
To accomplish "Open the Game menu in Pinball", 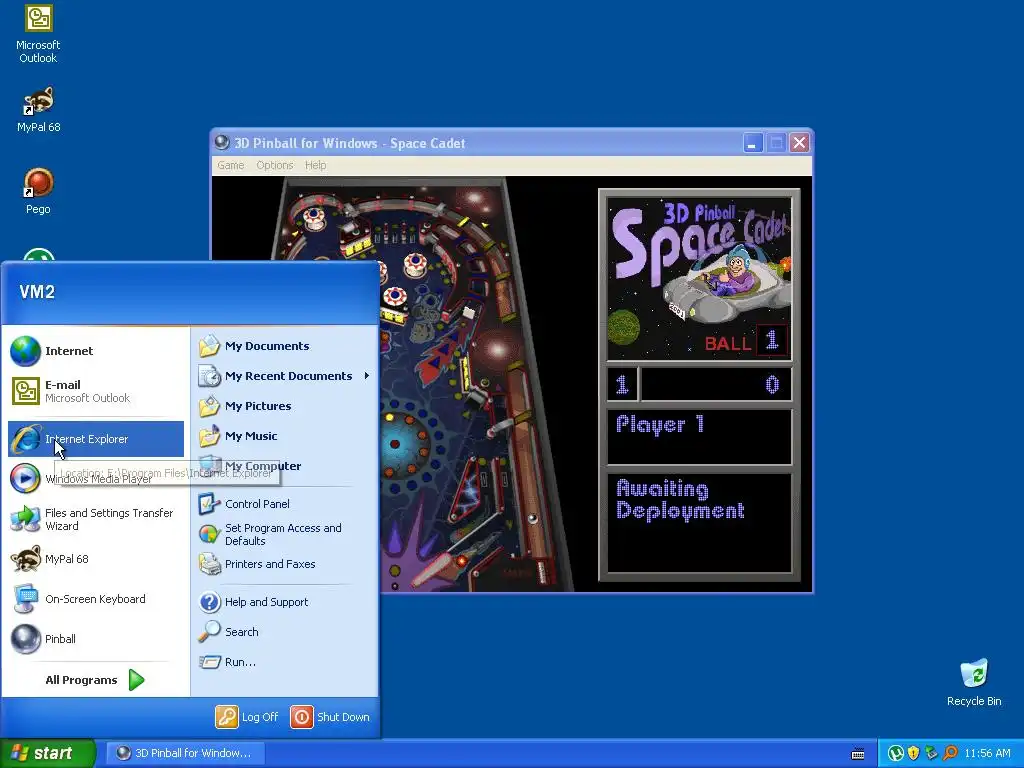I will point(231,165).
